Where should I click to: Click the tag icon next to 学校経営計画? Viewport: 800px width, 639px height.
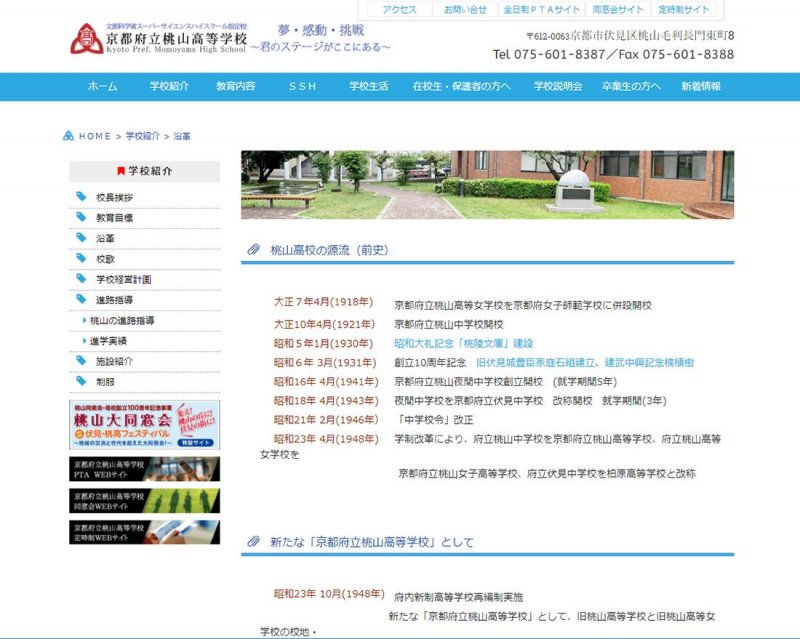click(x=81, y=279)
